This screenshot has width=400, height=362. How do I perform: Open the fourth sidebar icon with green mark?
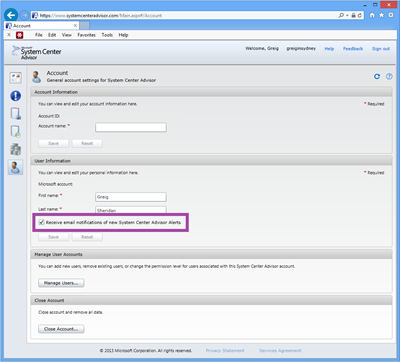point(16,131)
